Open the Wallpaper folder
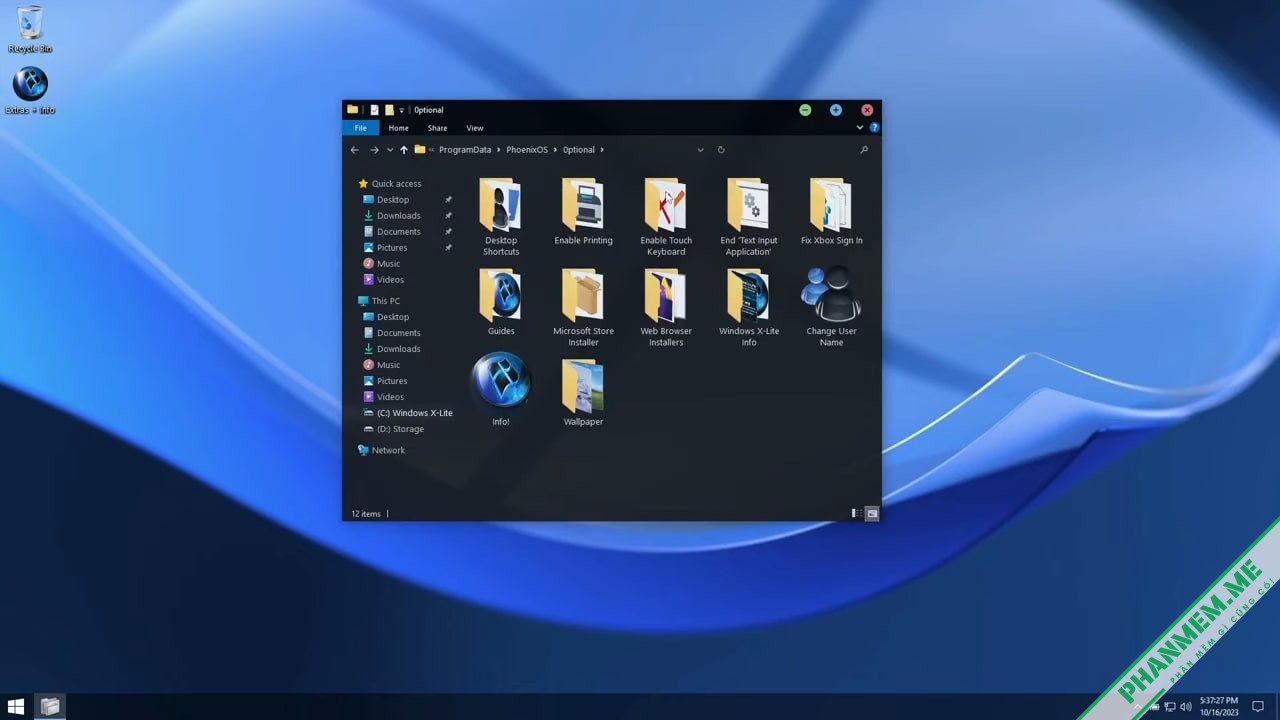This screenshot has width=1280, height=720. pyautogui.click(x=583, y=393)
